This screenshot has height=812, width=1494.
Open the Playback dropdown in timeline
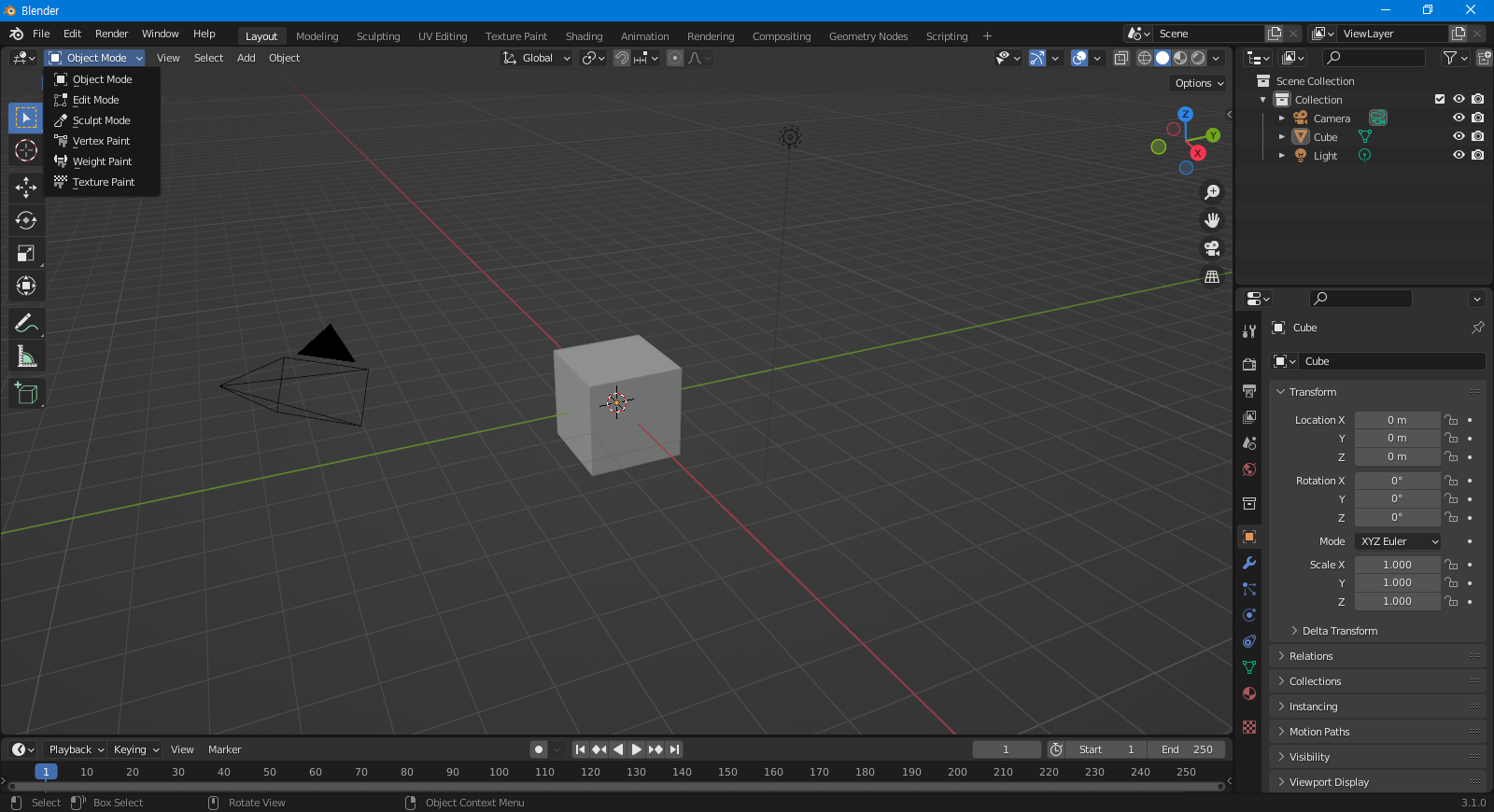(76, 749)
